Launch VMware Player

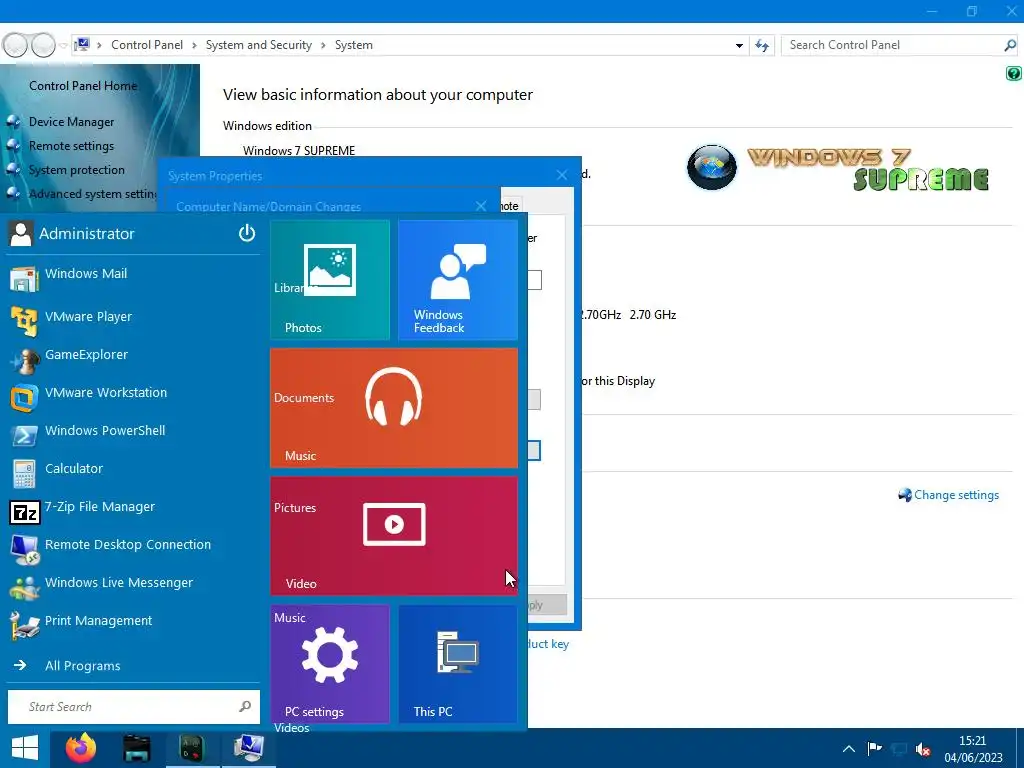[x=88, y=317]
